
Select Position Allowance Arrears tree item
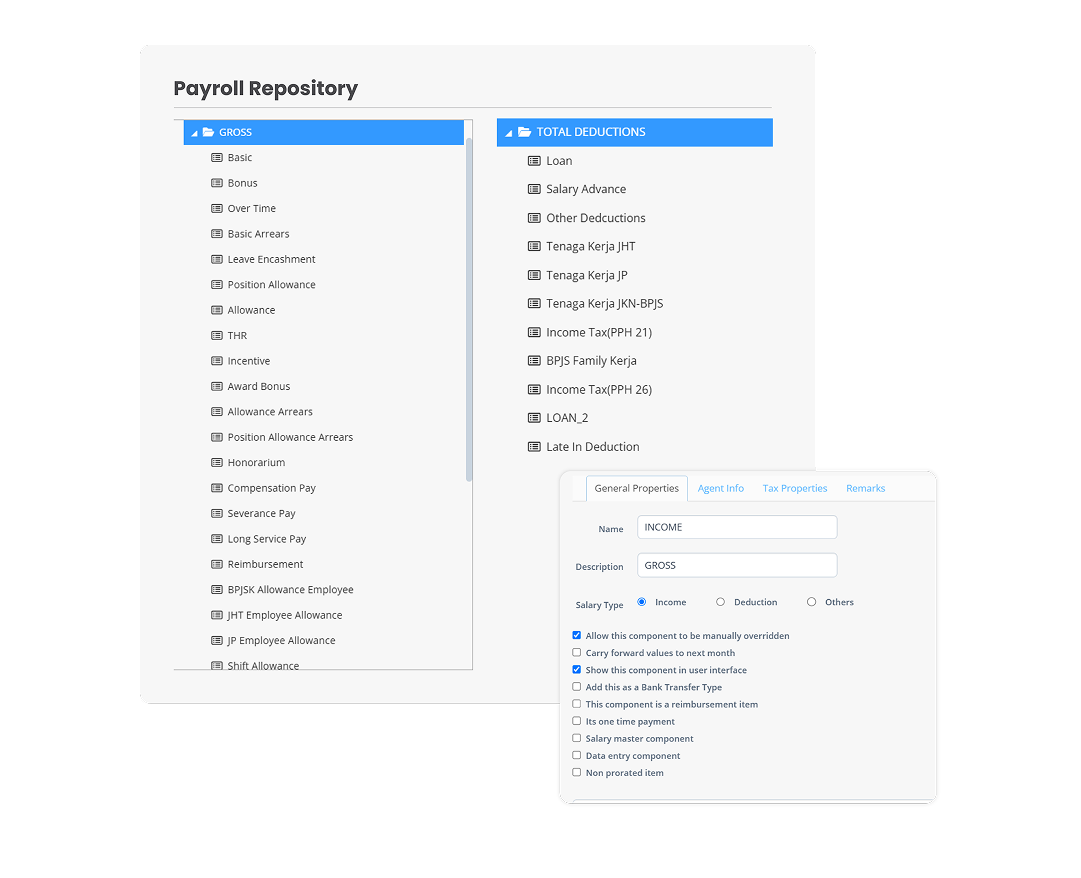point(290,438)
